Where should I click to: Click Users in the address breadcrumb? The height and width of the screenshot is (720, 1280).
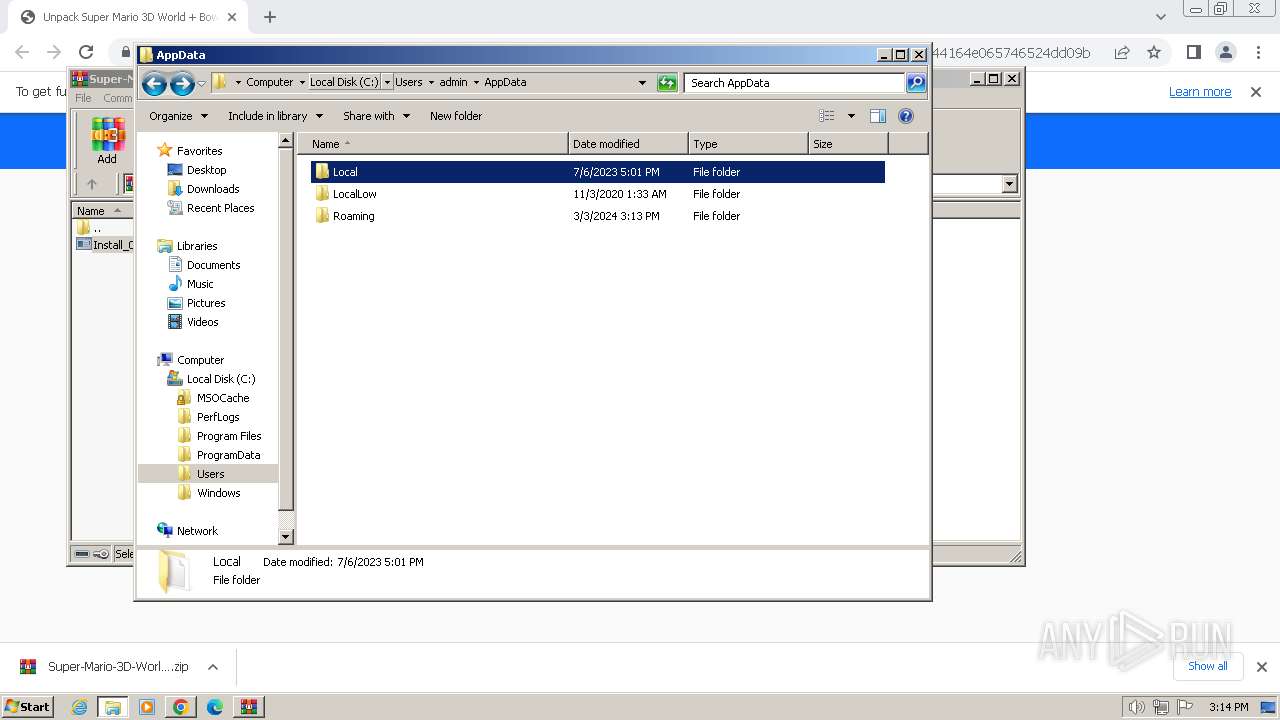[x=408, y=83]
